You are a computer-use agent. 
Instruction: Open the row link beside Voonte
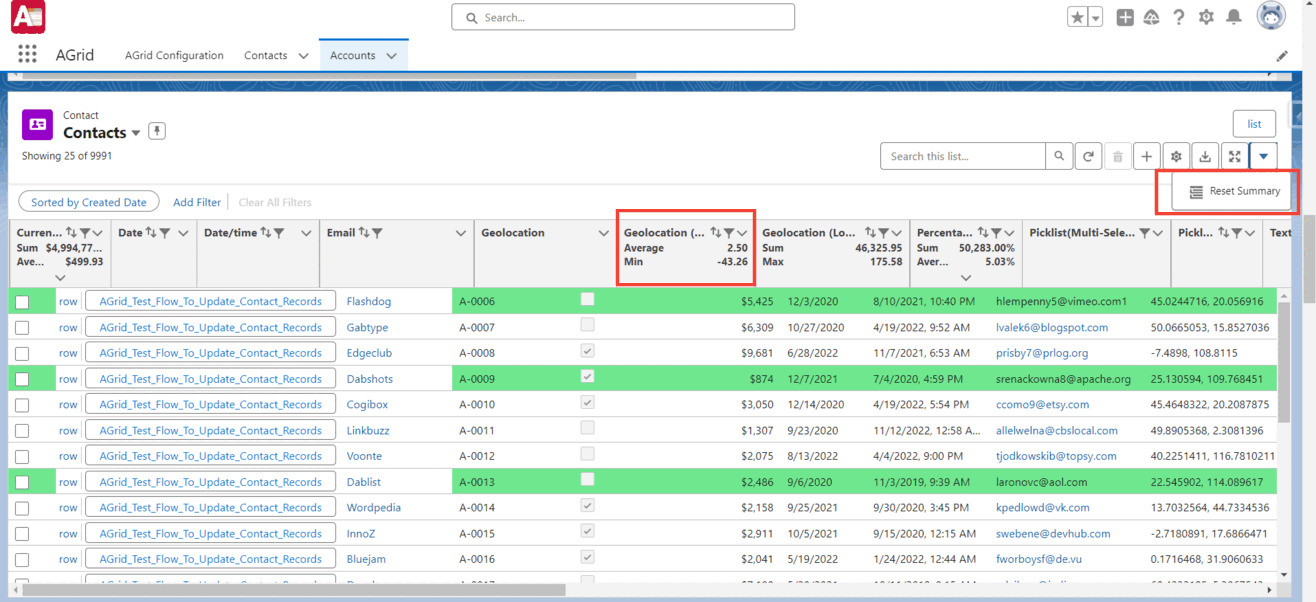click(68, 456)
